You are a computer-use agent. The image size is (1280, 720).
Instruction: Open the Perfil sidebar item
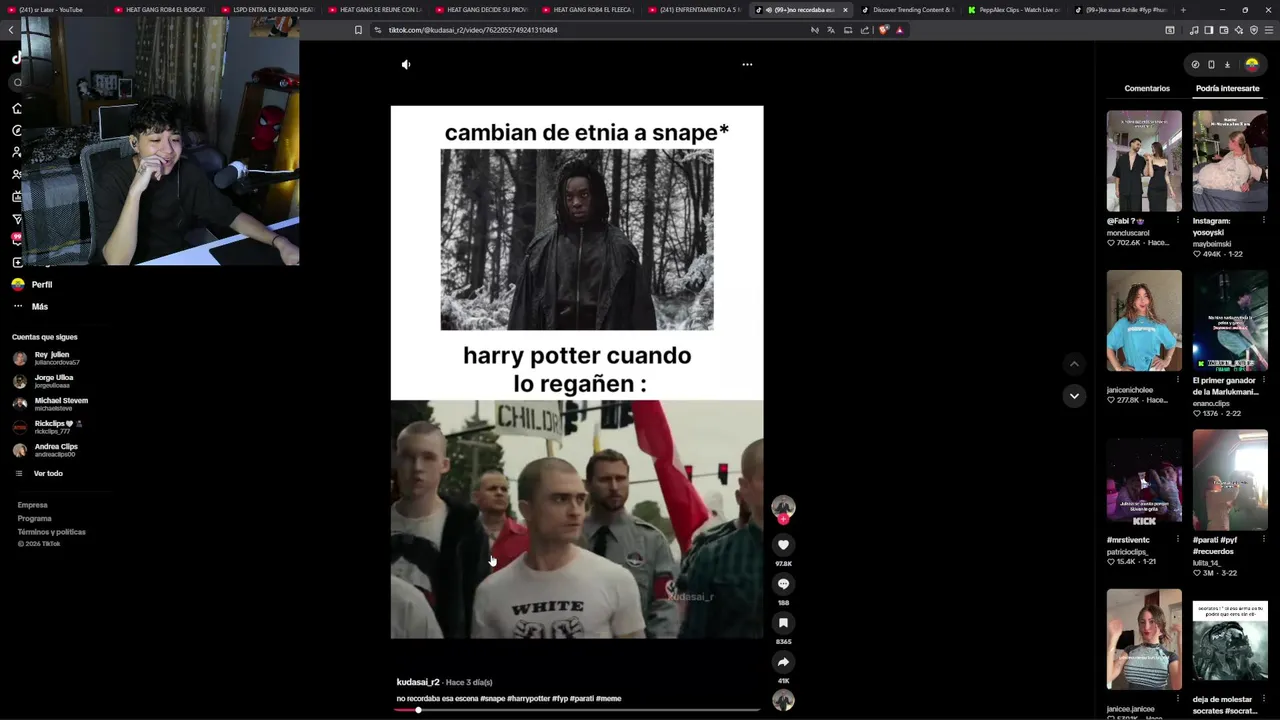pos(32,285)
